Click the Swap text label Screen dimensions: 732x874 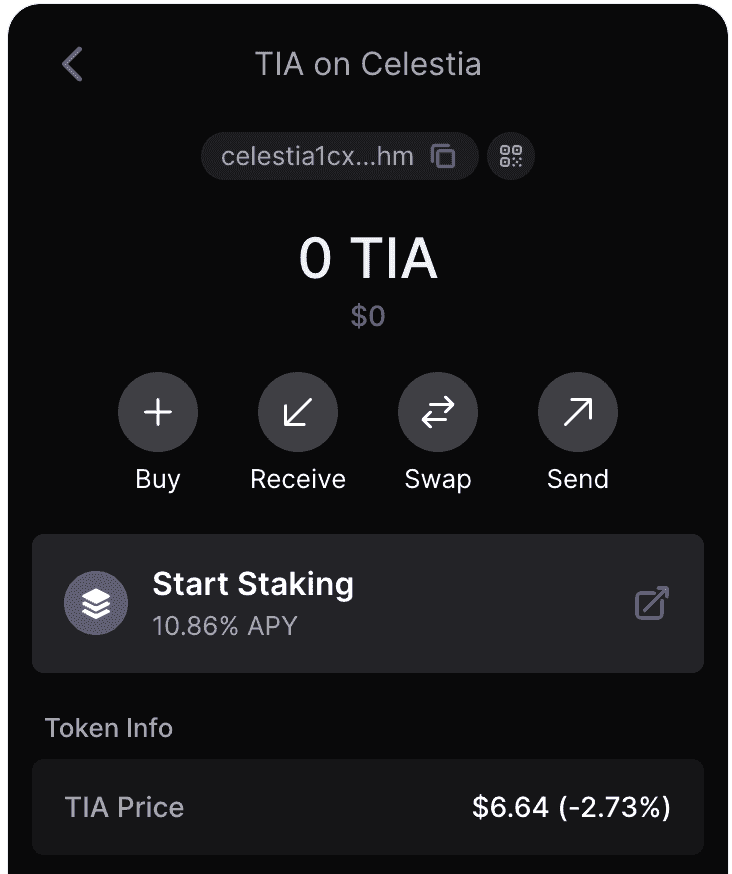tap(438, 479)
